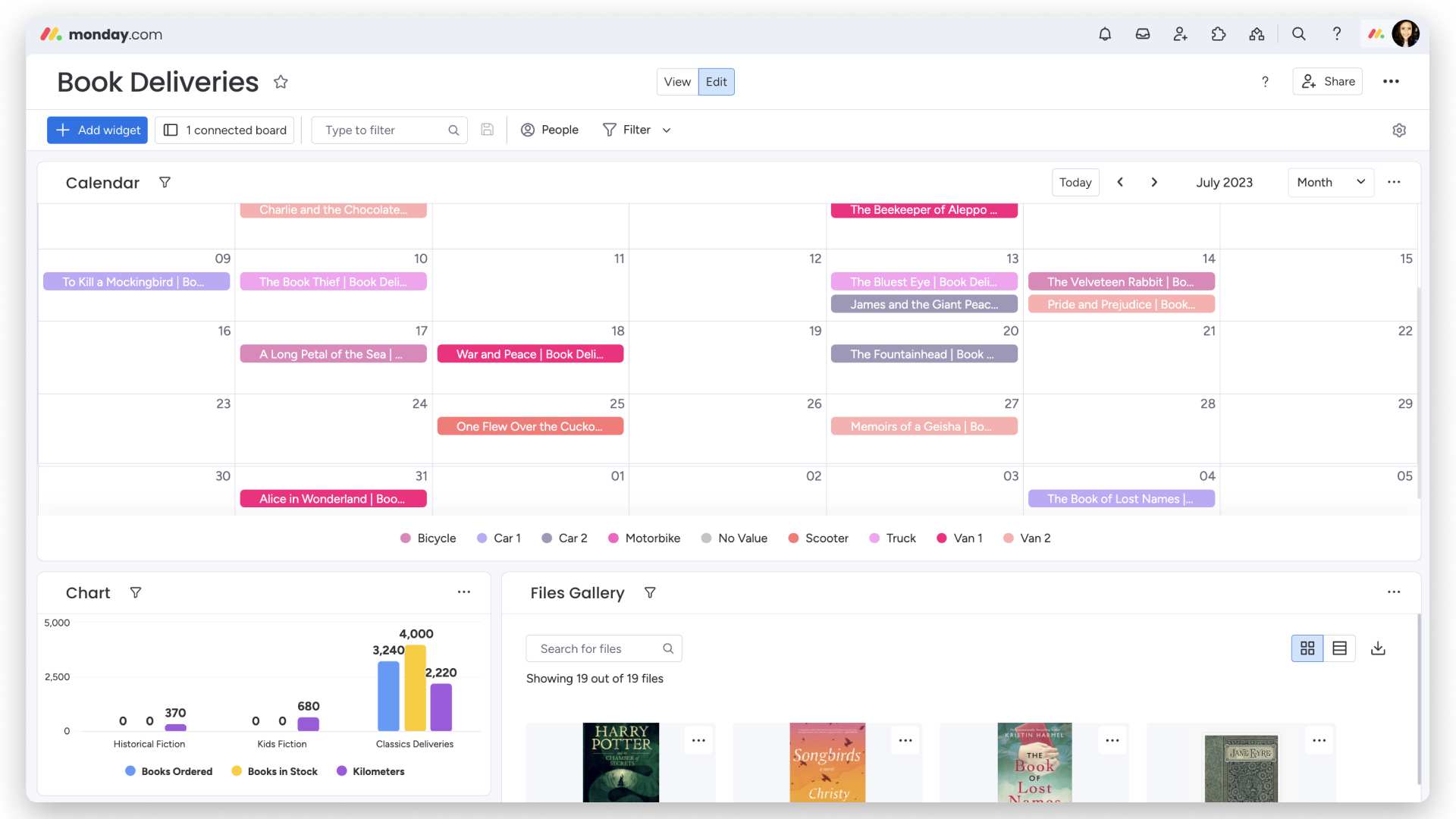Click the Calendar widget filter icon
Image resolution: width=1456 pixels, height=819 pixels.
(165, 183)
